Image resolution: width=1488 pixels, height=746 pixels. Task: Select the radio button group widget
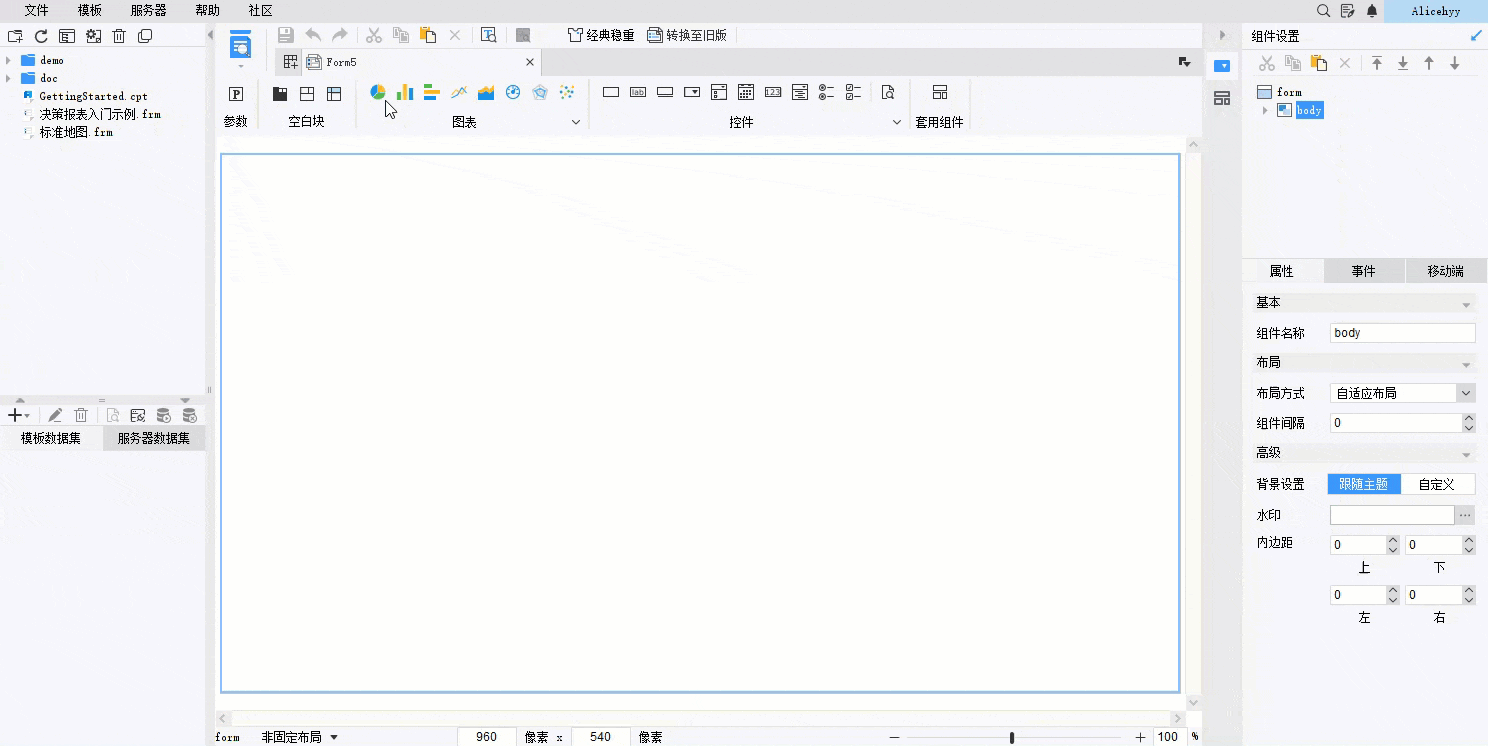(x=827, y=92)
